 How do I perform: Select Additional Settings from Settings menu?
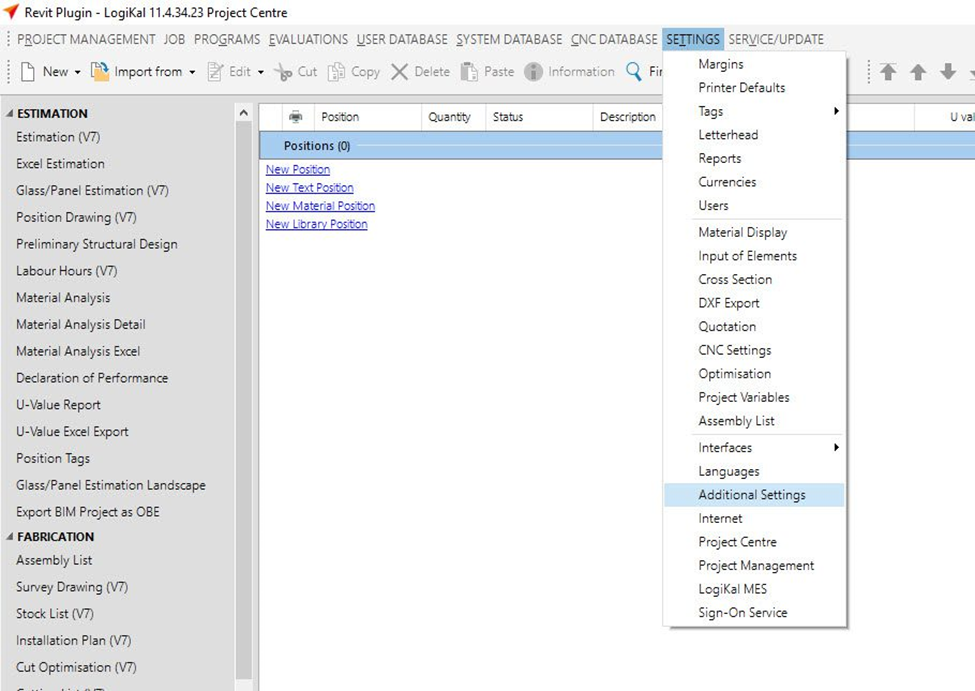click(x=751, y=495)
